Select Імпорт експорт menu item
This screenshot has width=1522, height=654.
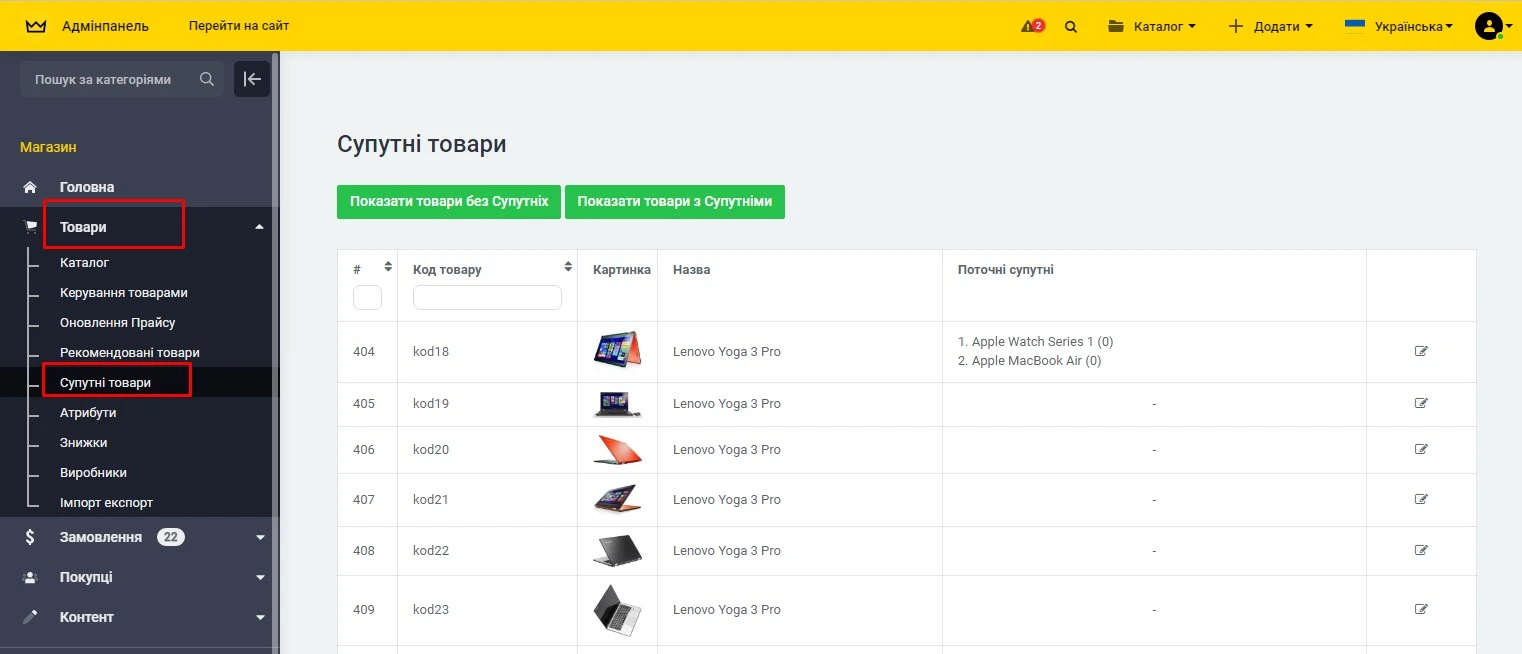click(x=106, y=503)
